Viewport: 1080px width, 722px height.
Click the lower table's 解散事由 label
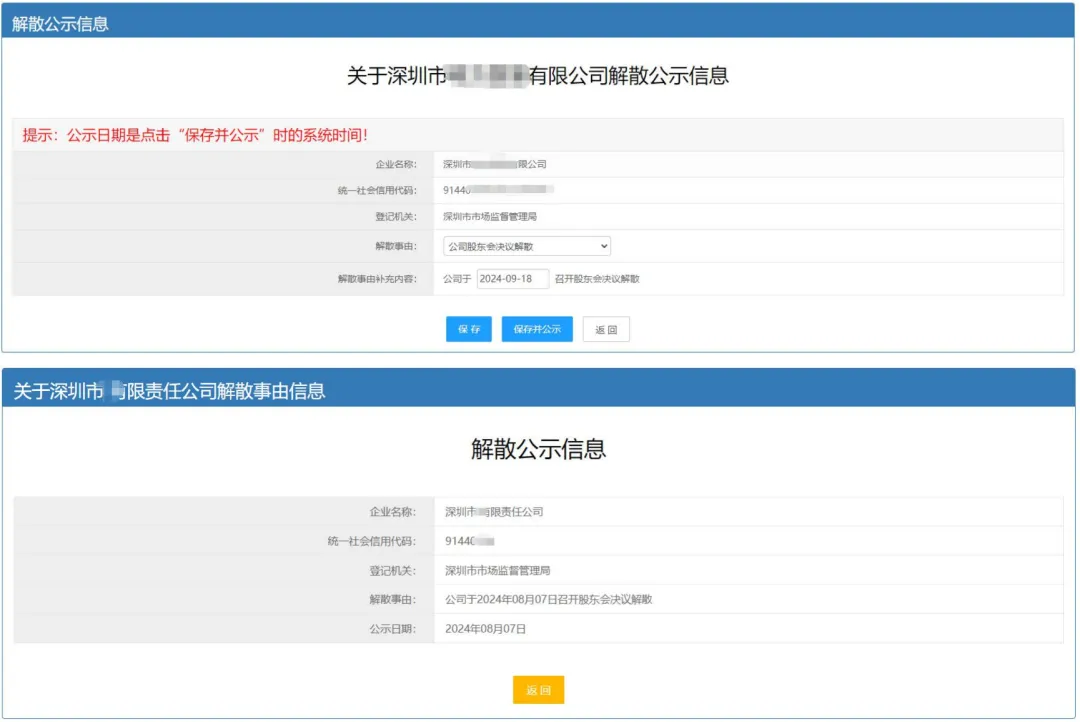(393, 599)
